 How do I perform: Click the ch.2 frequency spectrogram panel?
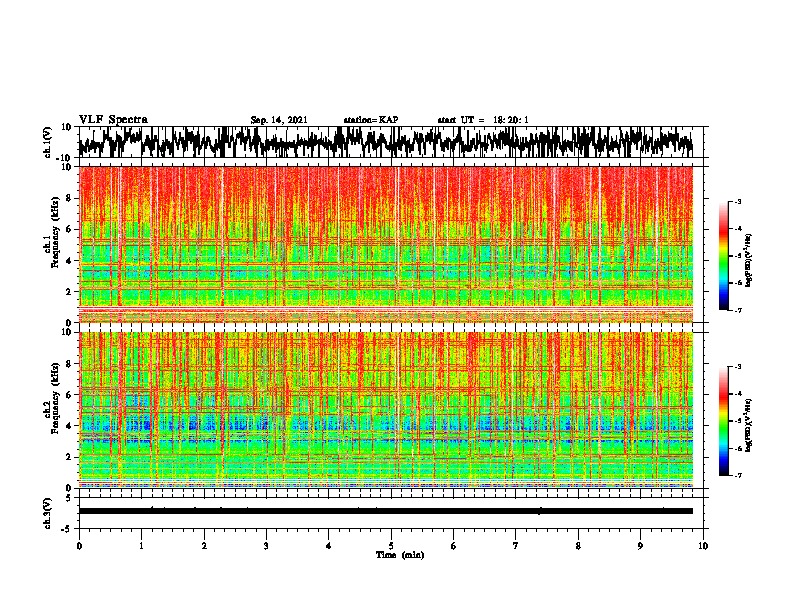tap(386, 410)
